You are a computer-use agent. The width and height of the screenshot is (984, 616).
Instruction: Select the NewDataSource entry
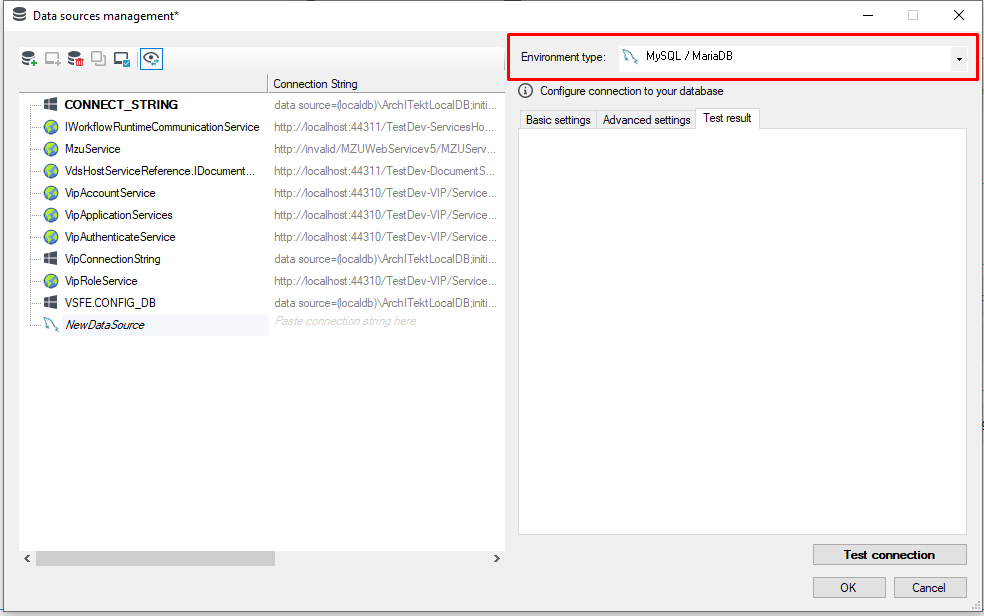[x=105, y=325]
